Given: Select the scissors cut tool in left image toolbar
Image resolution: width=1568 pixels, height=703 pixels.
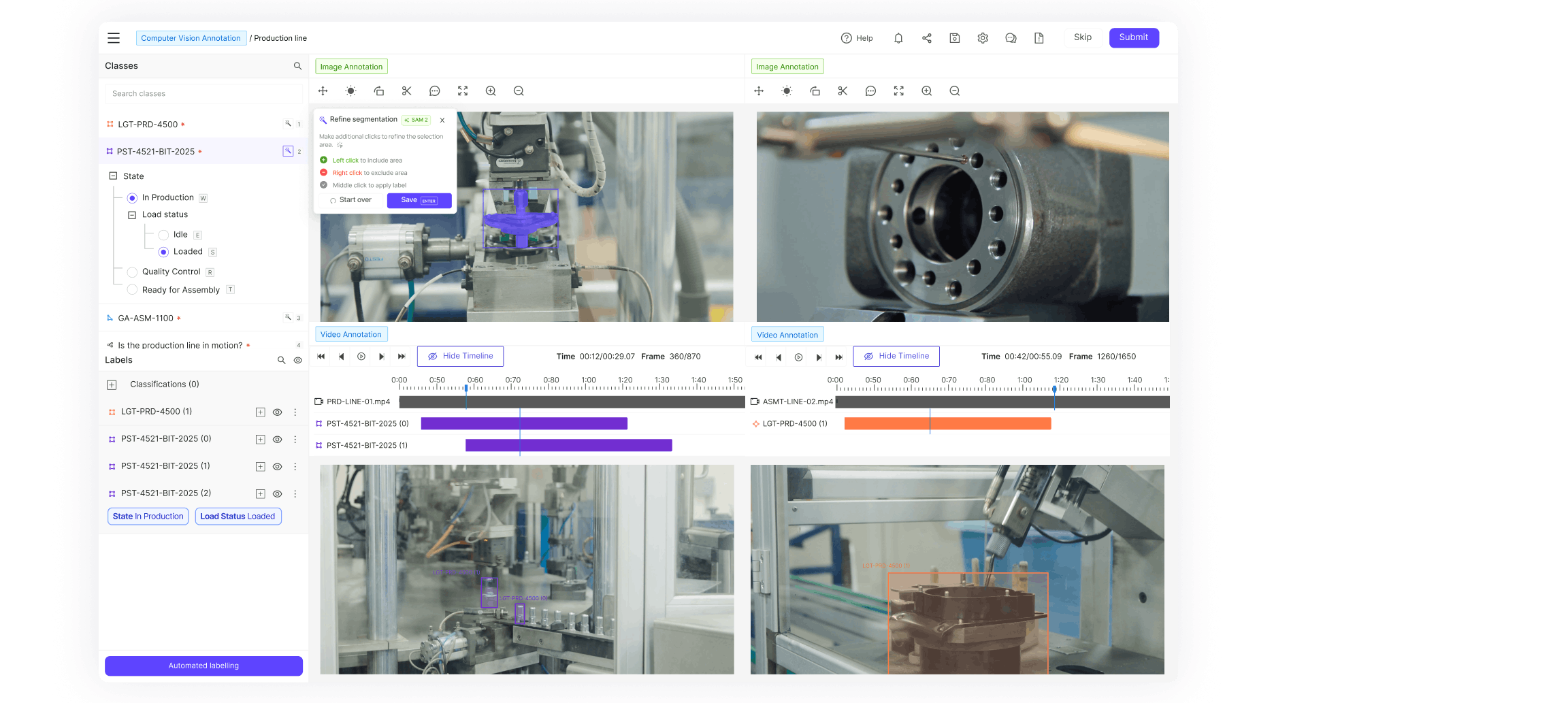Looking at the screenshot, I should pos(406,91).
